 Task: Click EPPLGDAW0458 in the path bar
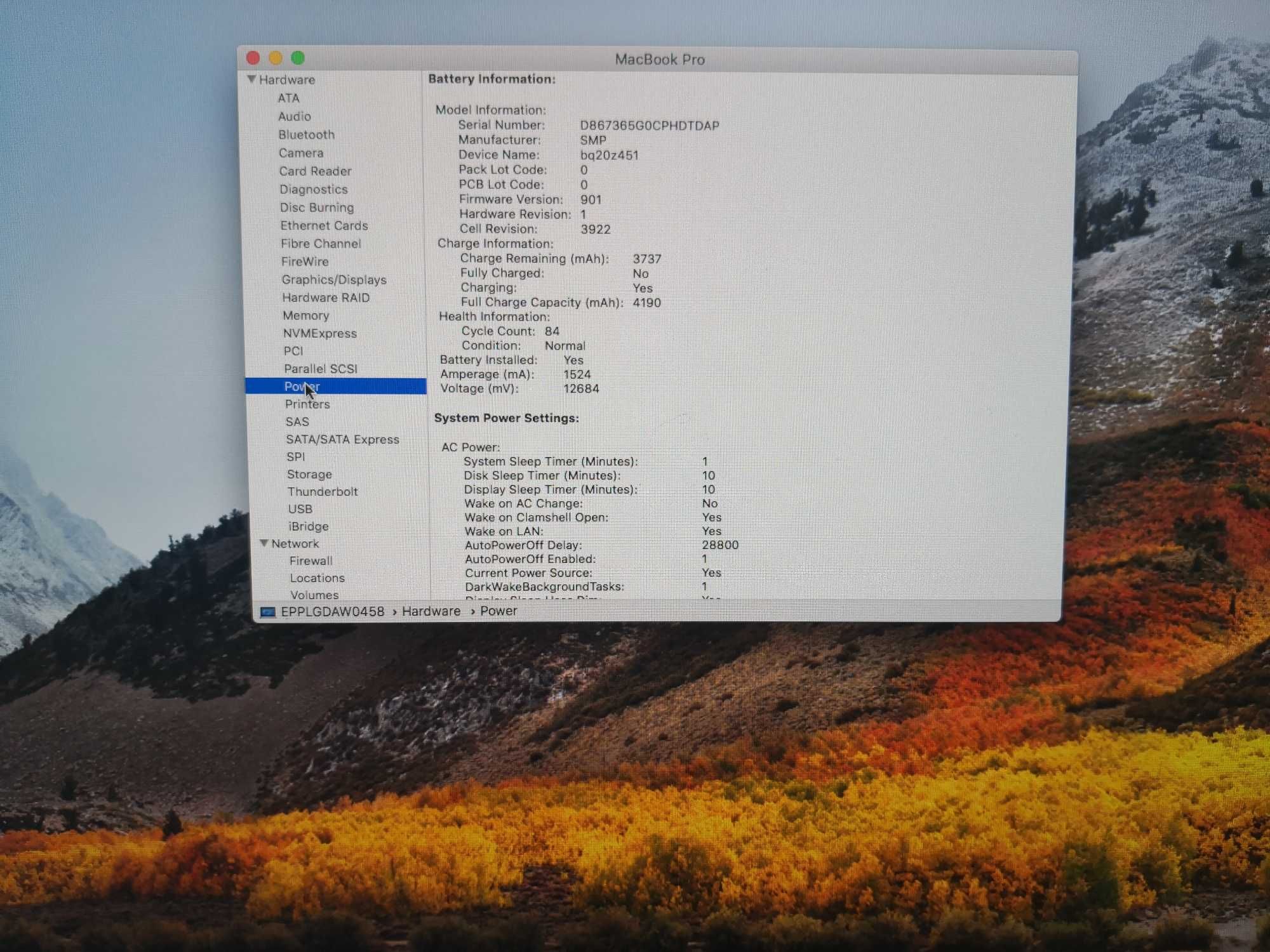coord(332,611)
